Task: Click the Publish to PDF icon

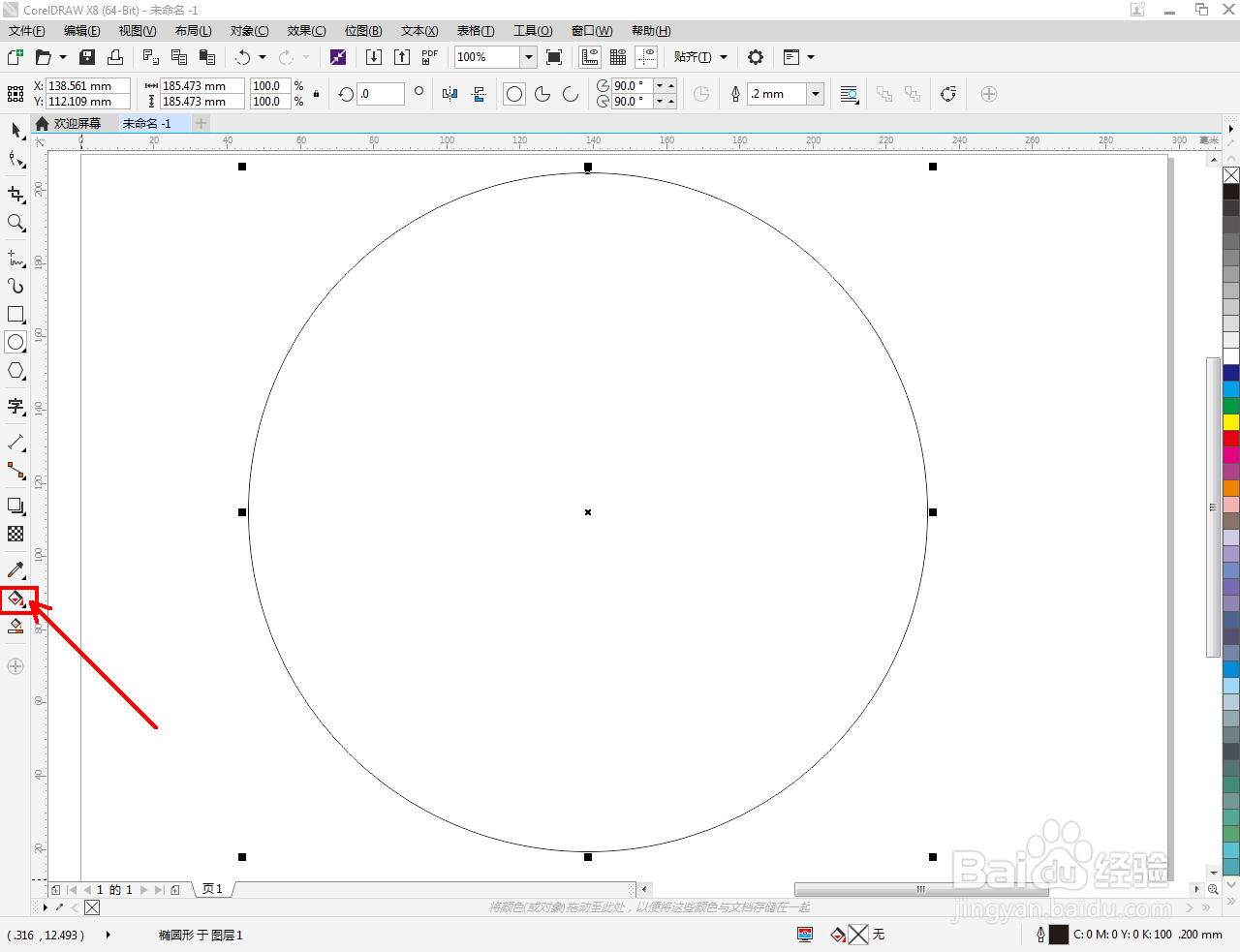Action: click(x=430, y=57)
